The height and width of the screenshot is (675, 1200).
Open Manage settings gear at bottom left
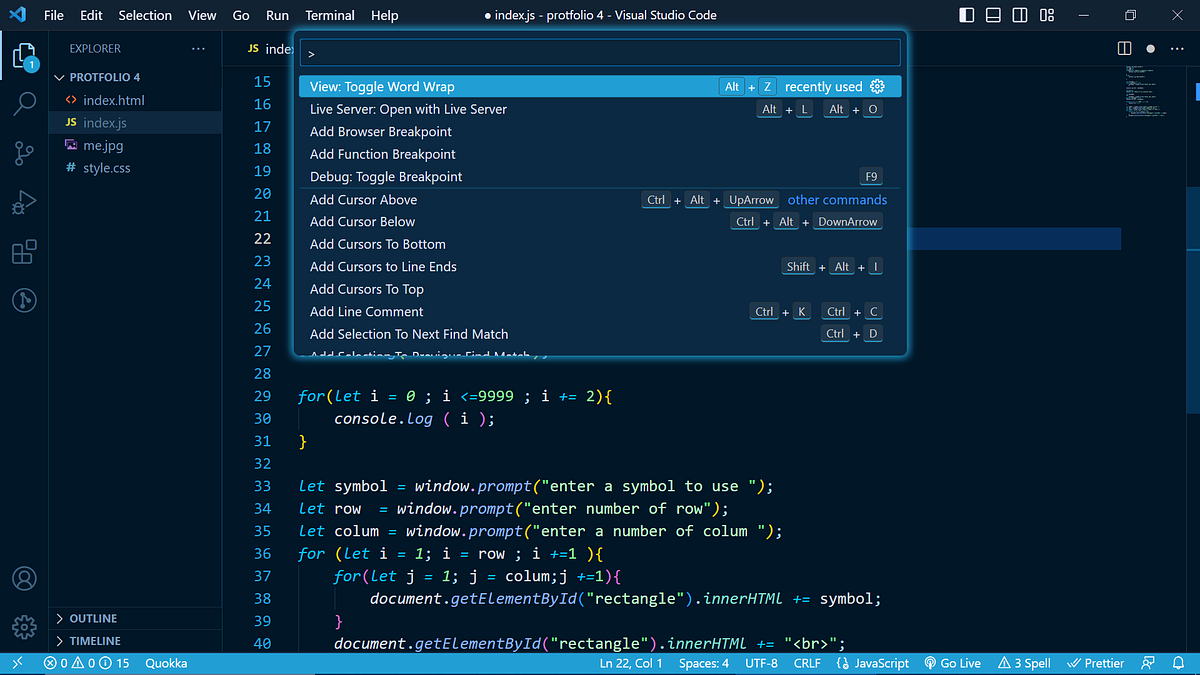(x=24, y=627)
